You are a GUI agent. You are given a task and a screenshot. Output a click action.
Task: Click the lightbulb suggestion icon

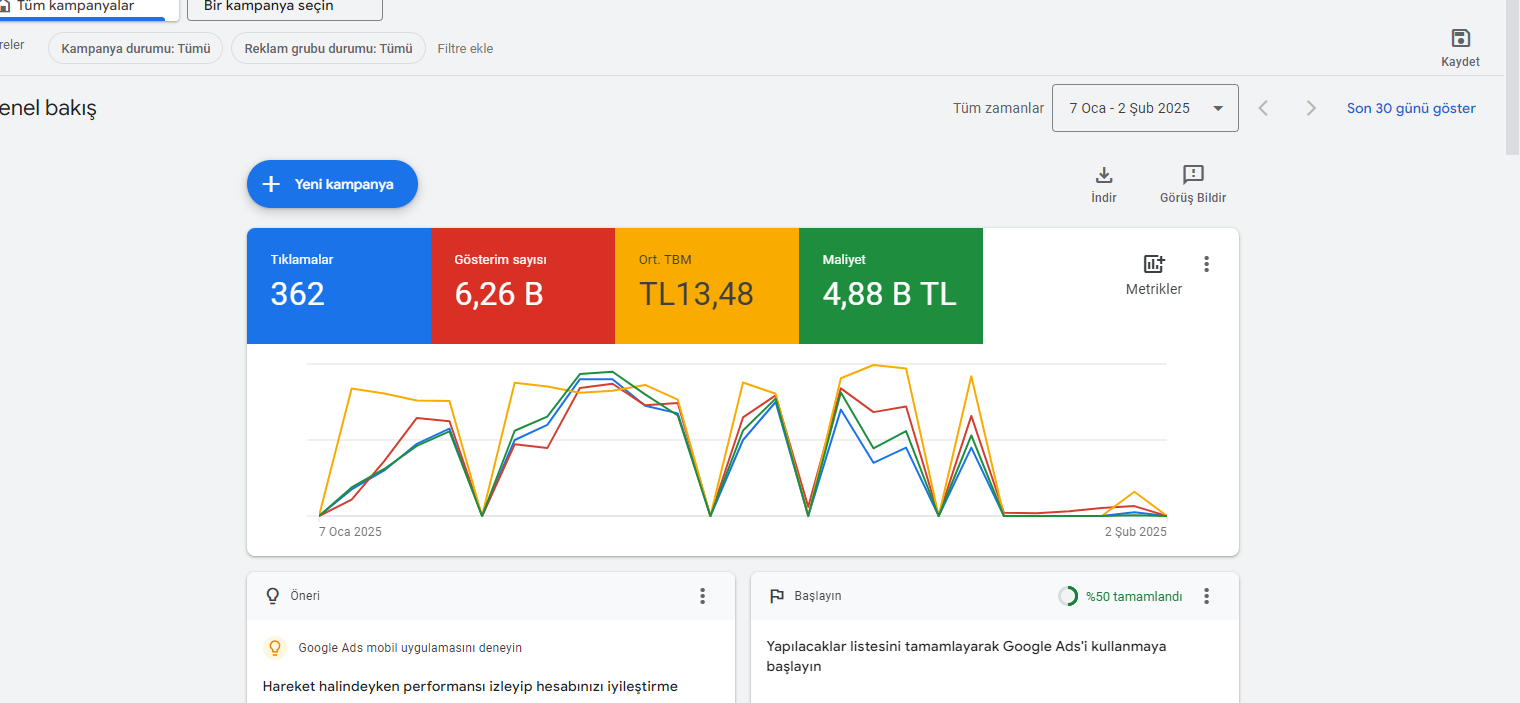coord(275,648)
